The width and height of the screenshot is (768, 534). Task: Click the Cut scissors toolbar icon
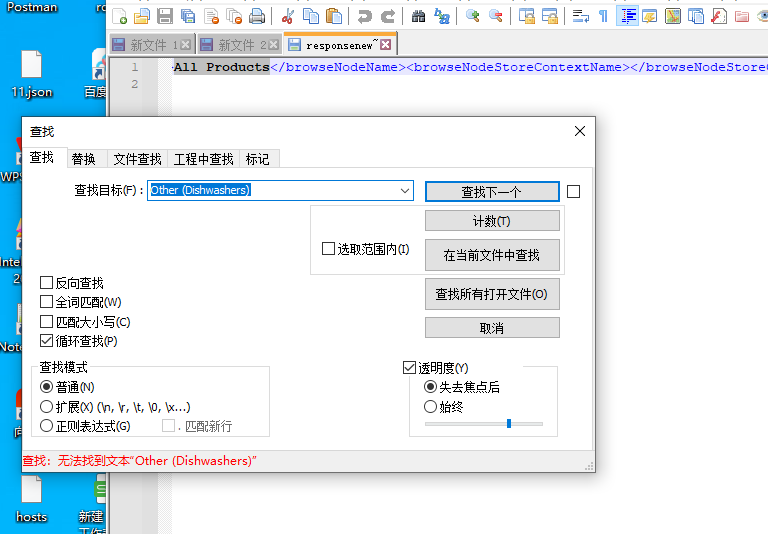(288, 17)
